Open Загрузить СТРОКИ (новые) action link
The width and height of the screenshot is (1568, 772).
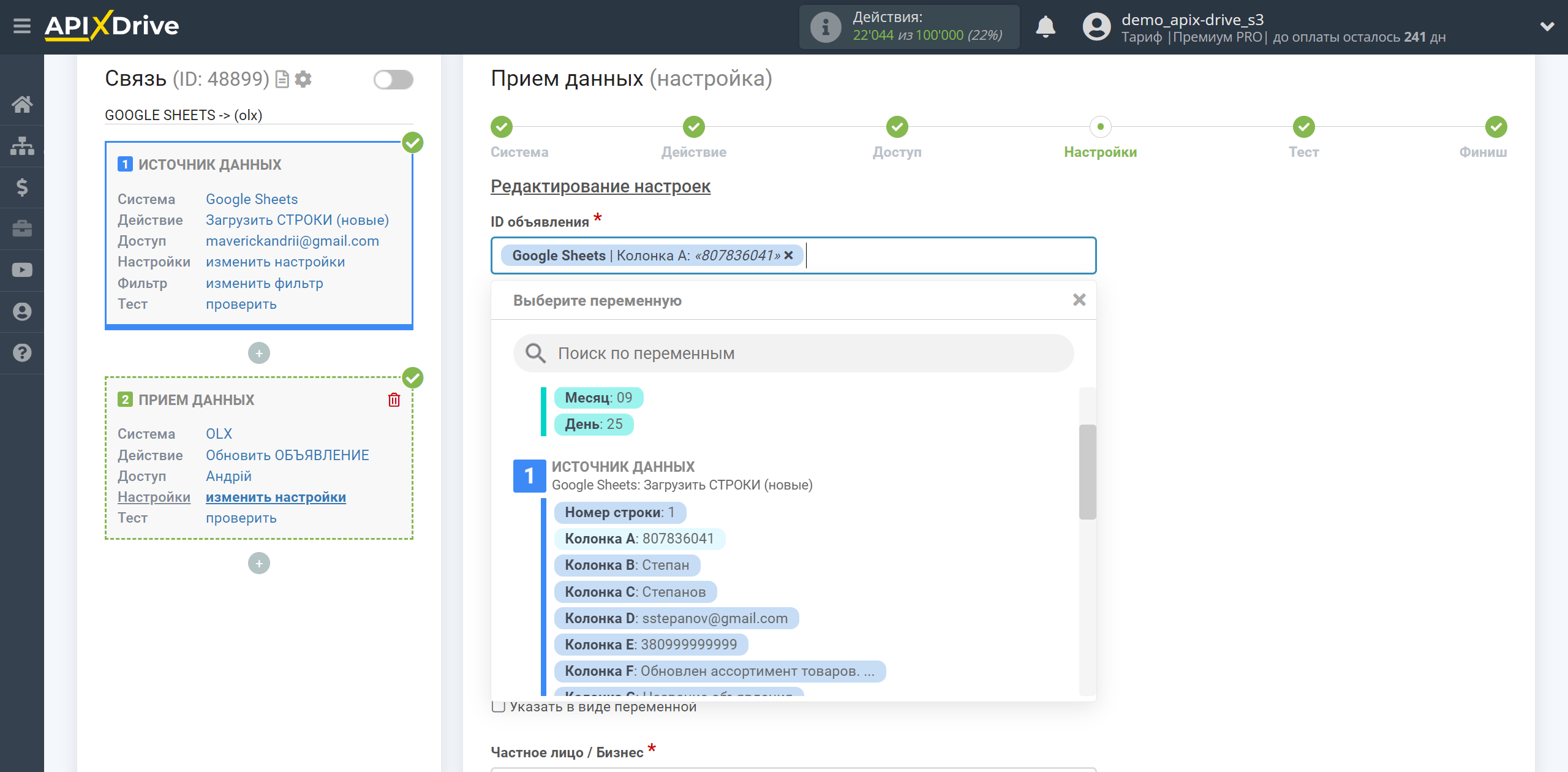click(297, 220)
